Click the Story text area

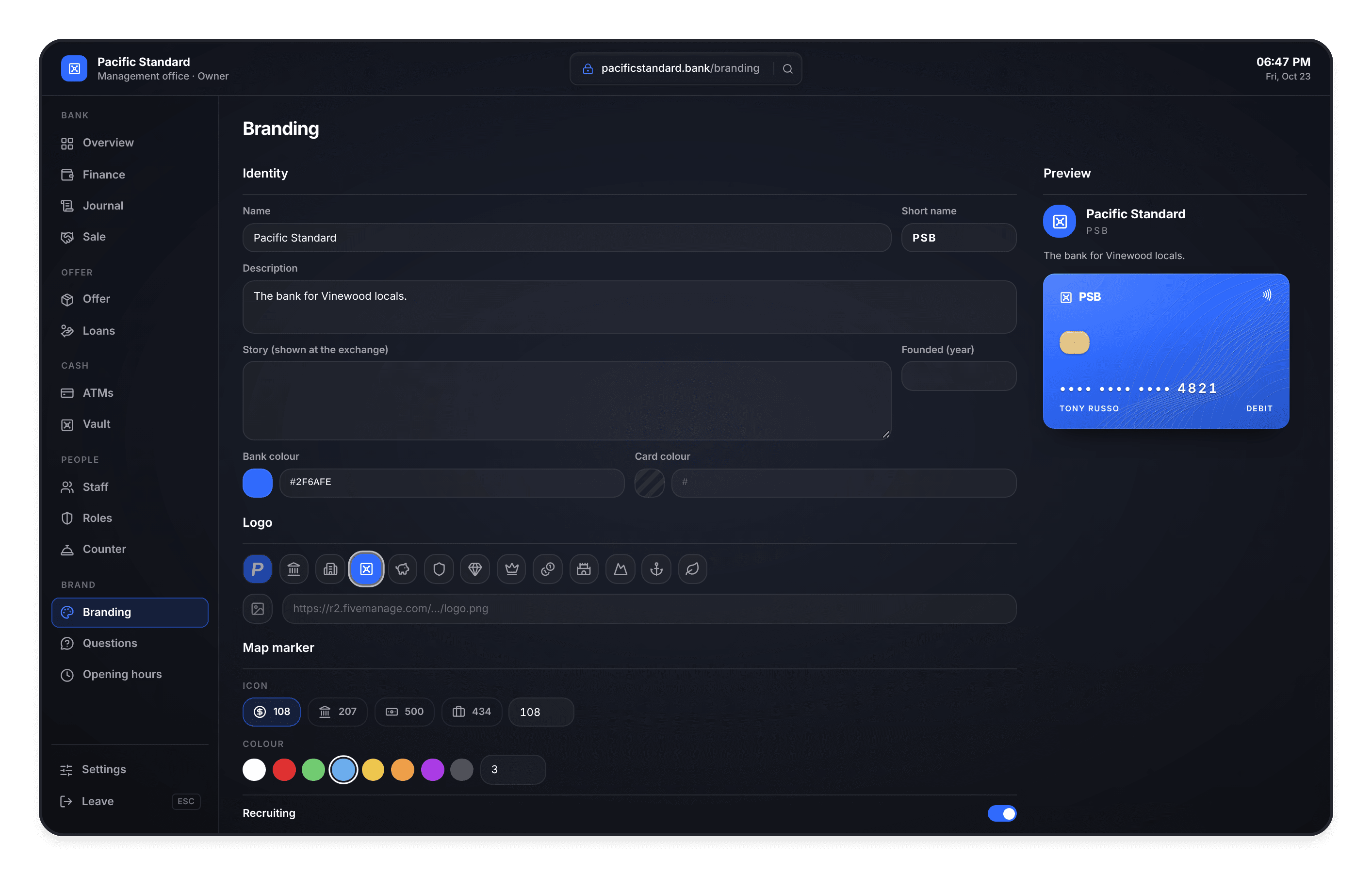567,401
